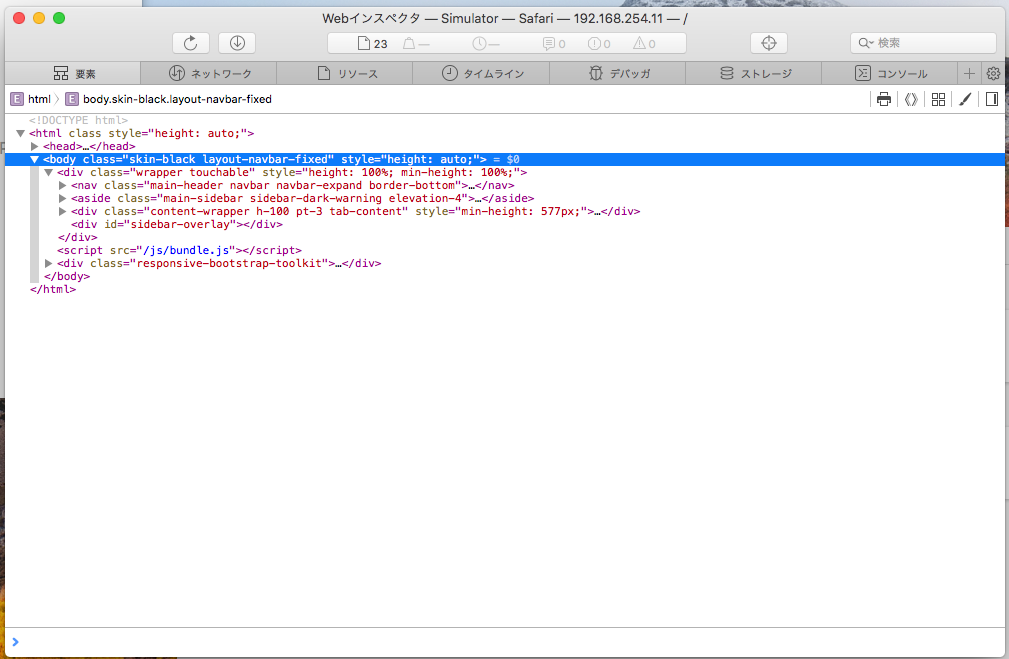
Task: Expand the content-wrapper div node
Action: 62,211
